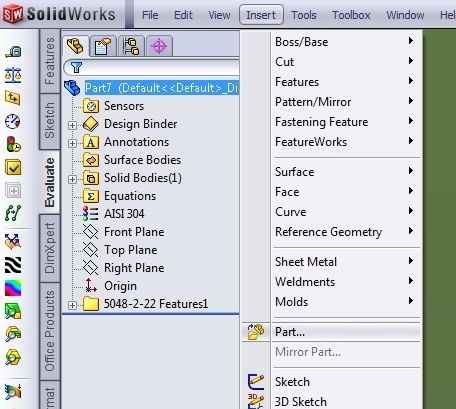Open the Edit menu
This screenshot has width=456, height=409.
coord(183,15)
